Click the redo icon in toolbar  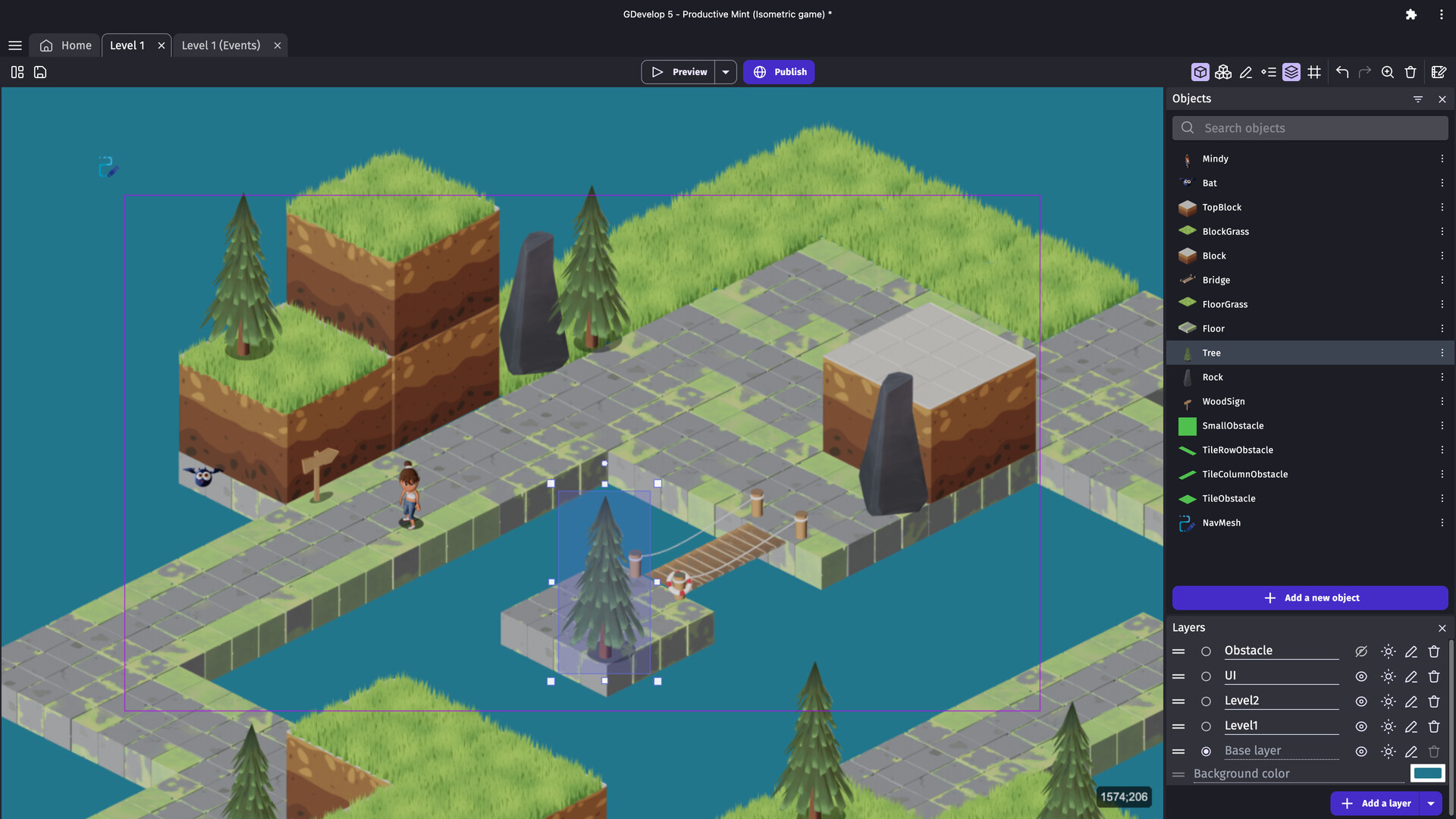[x=1366, y=72]
